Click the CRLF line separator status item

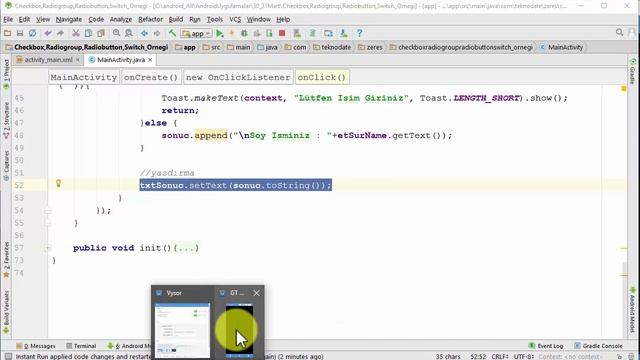coord(500,356)
